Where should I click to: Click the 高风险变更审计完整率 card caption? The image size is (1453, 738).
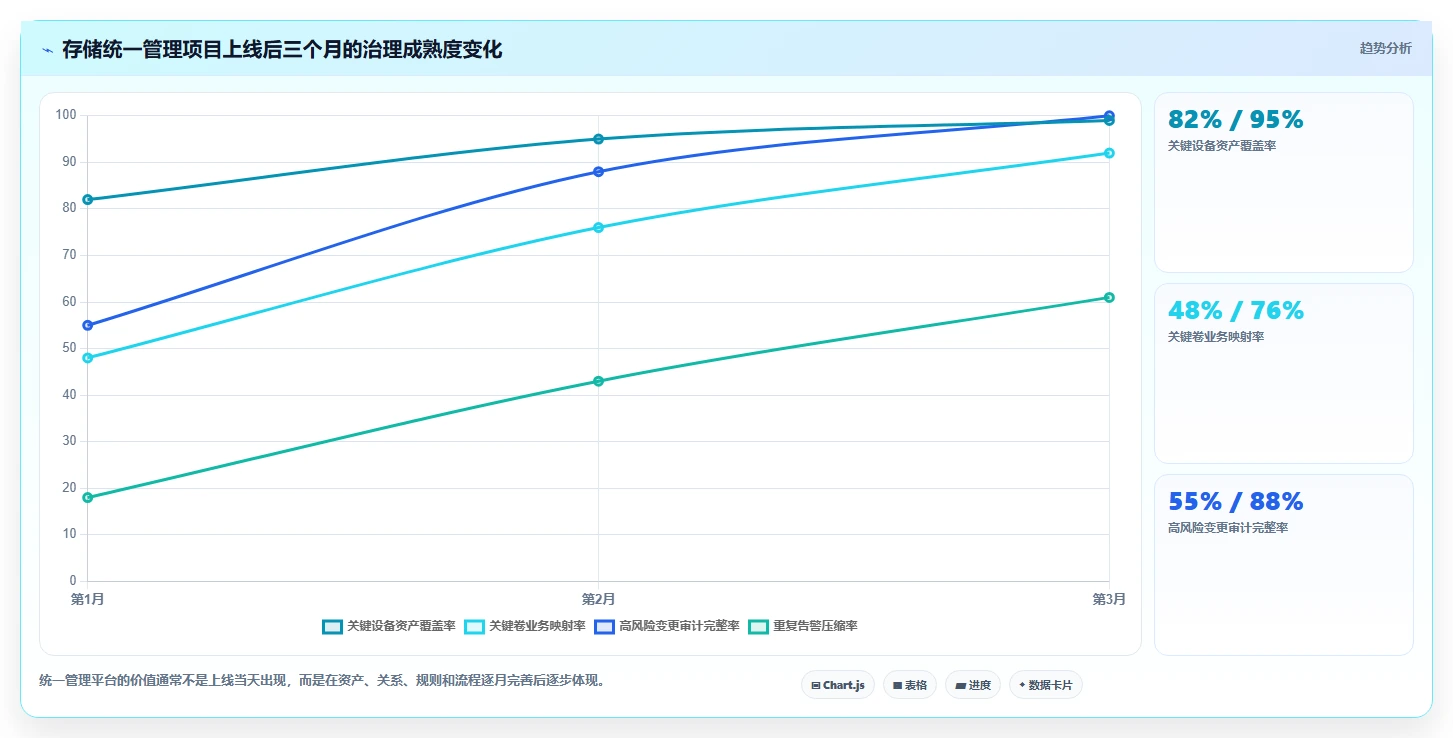coord(1228,527)
